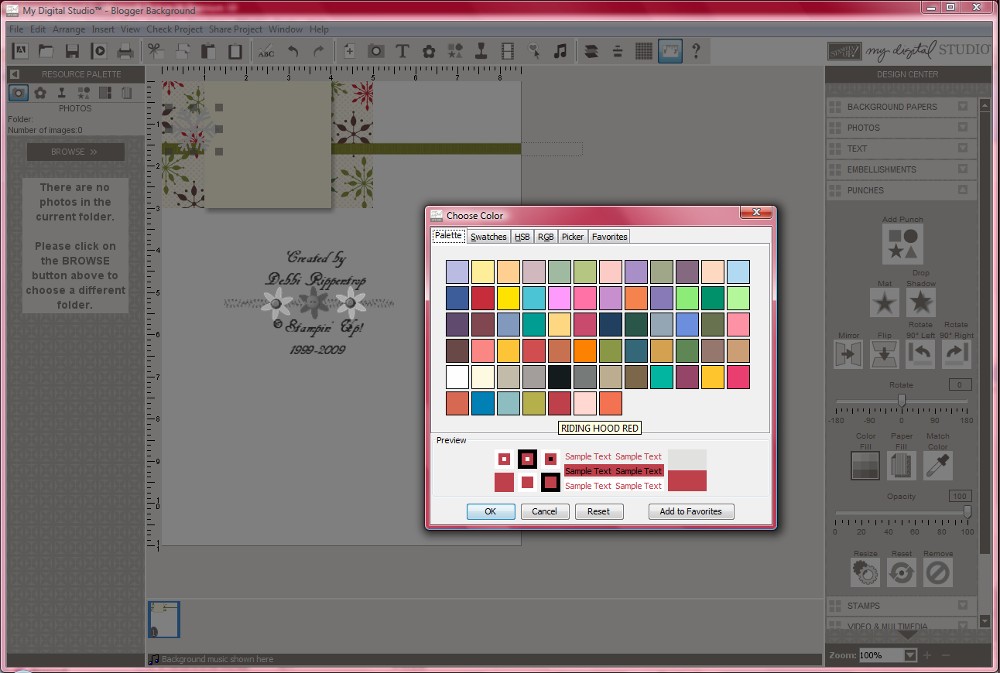Select the Cut scissors icon
1000x673 pixels.
pos(155,51)
